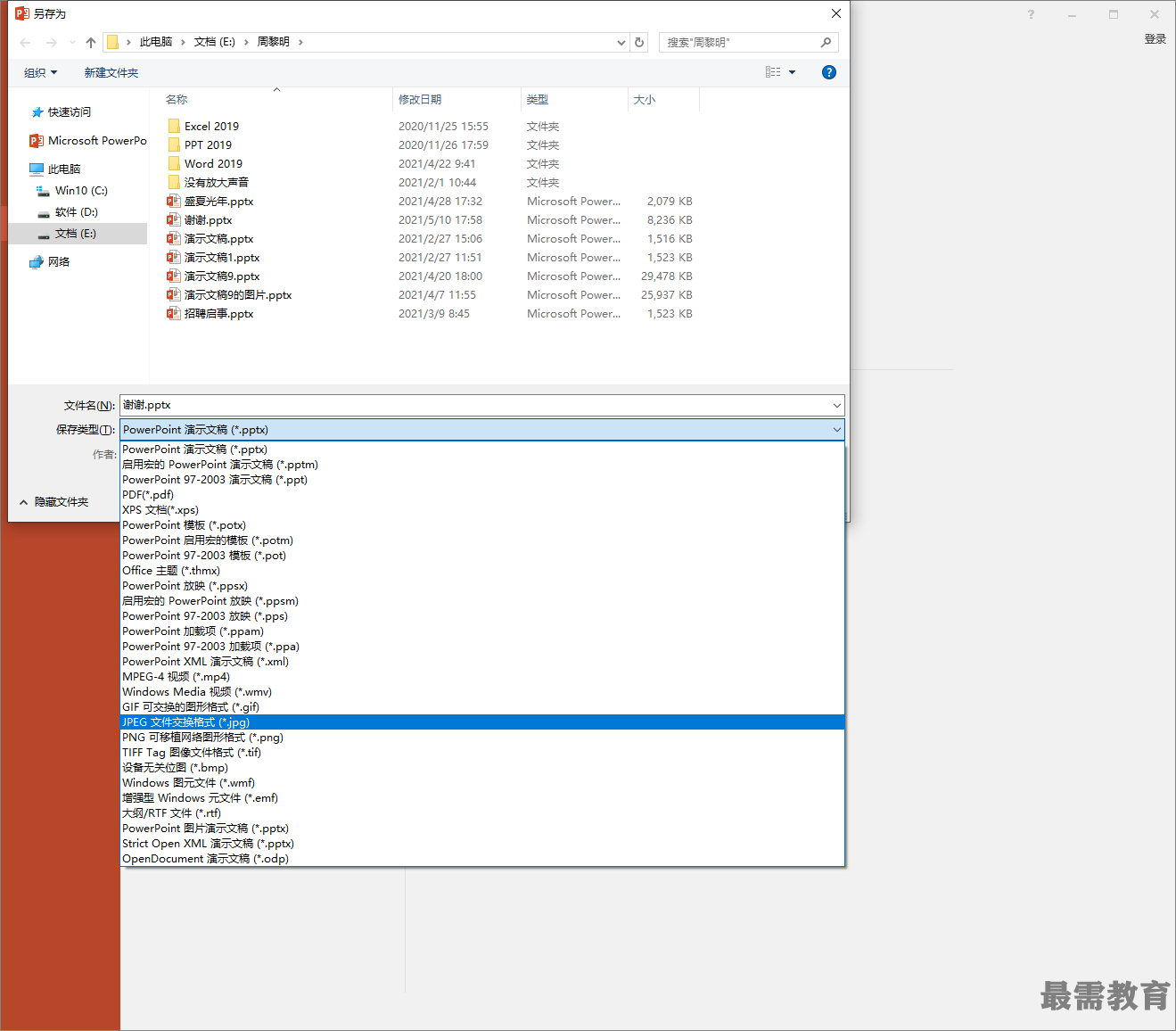Choose PNG 可移植网络图形格式 (*.png)

tap(482, 738)
